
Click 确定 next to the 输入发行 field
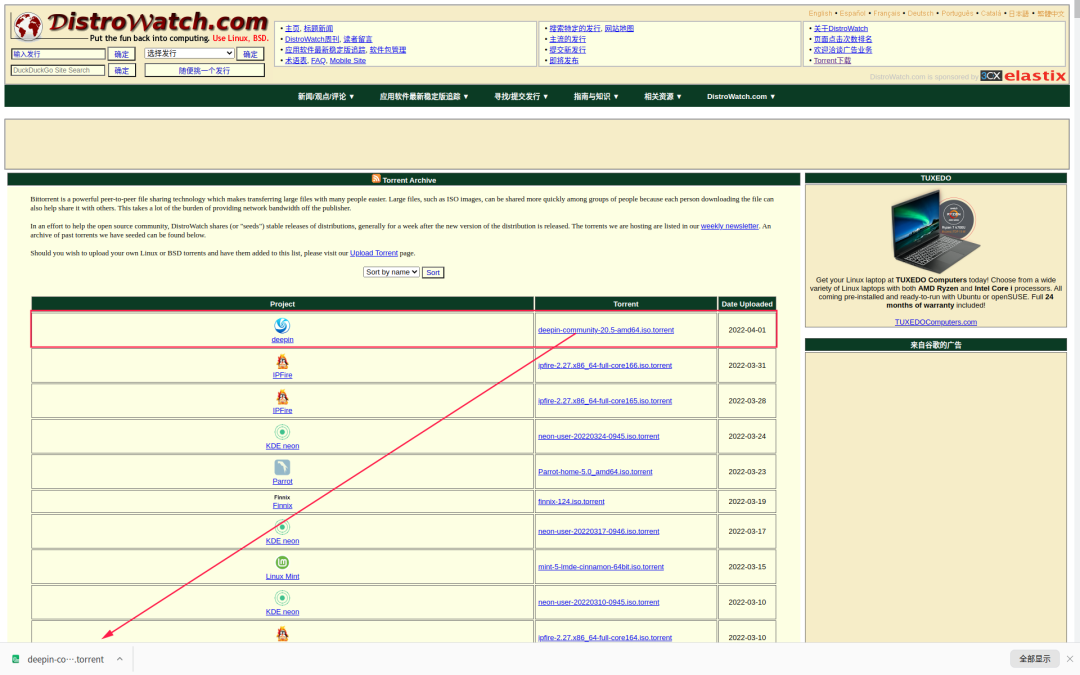(x=121, y=54)
